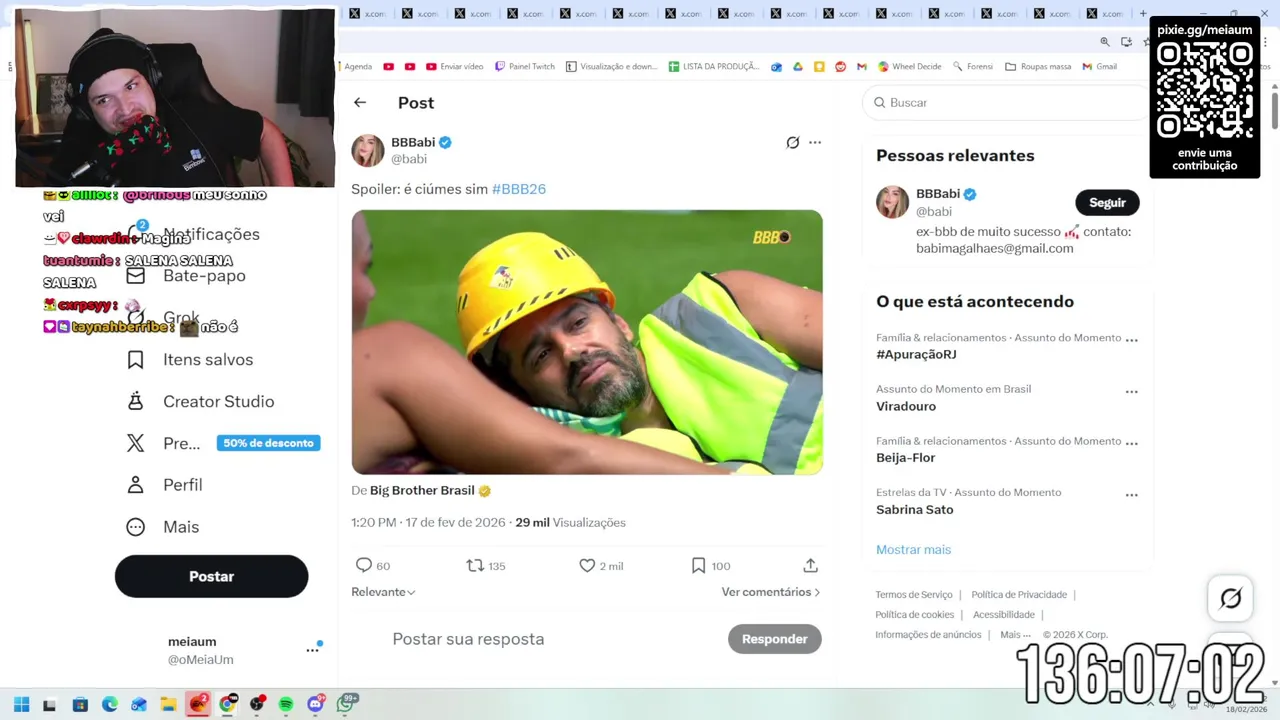Open Acessibilidade footer link

1004,614
